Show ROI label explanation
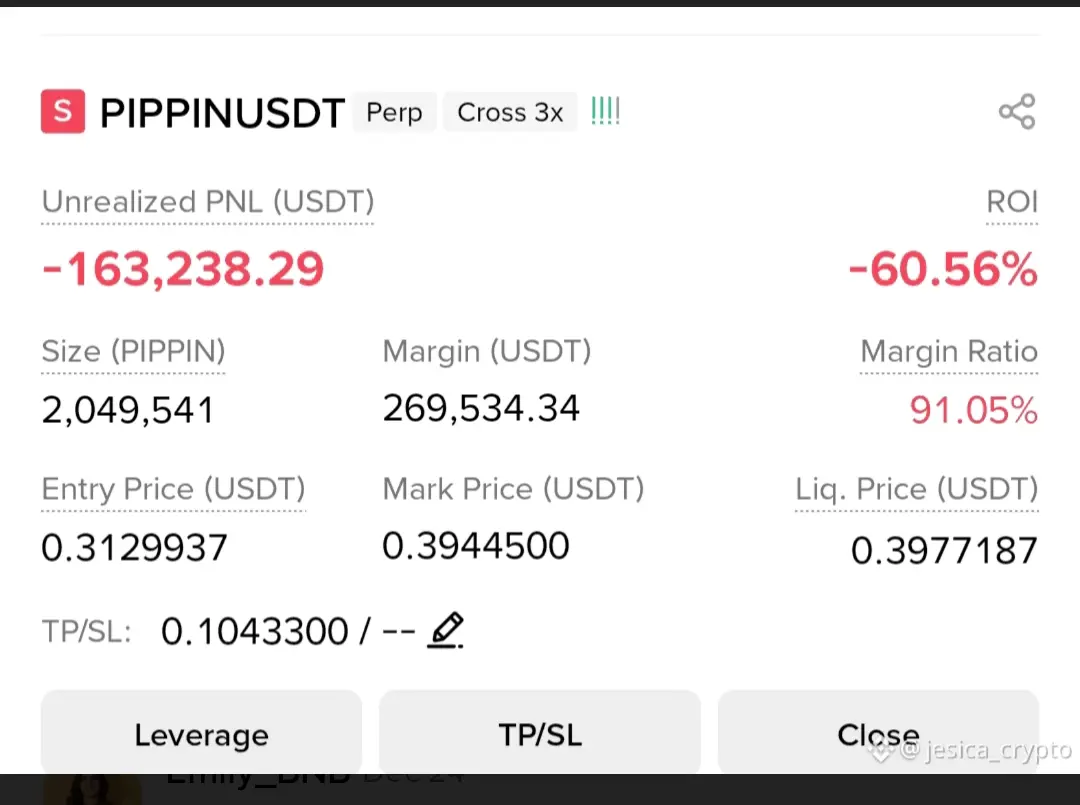Image resolution: width=1080 pixels, height=805 pixels. click(x=1012, y=202)
